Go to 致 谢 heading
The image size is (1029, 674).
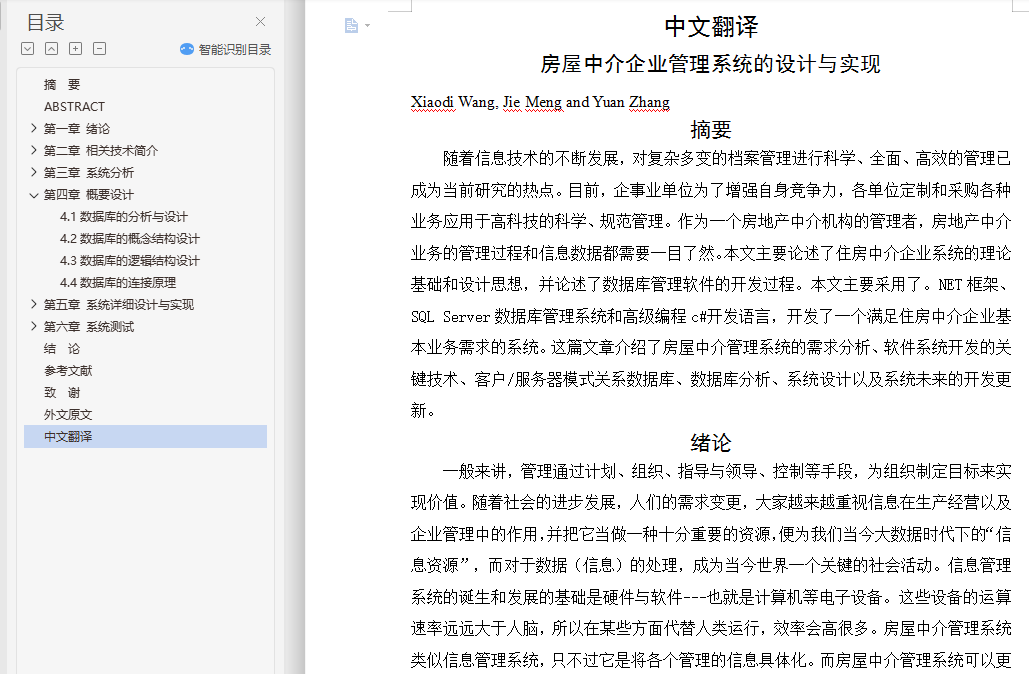pyautogui.click(x=62, y=392)
